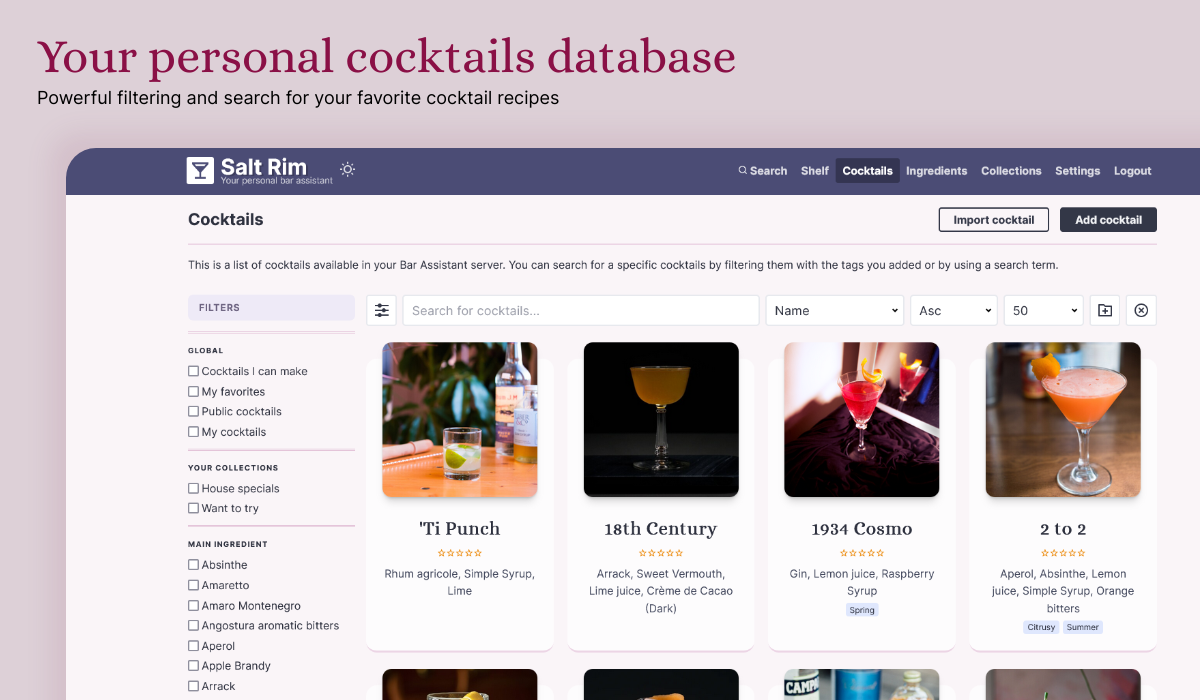Open Settings from the navigation
Image resolution: width=1200 pixels, height=700 pixels.
click(1078, 171)
